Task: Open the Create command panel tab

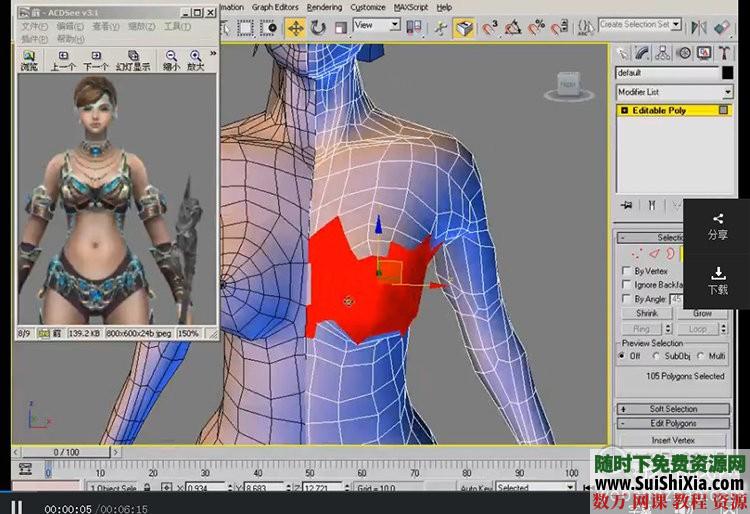Action: coord(622,54)
